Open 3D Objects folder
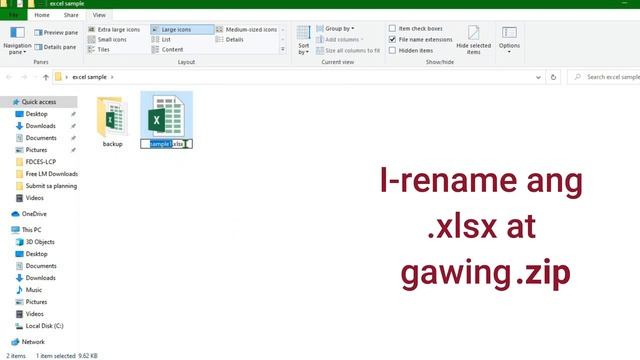640x360 pixels. click(x=40, y=242)
